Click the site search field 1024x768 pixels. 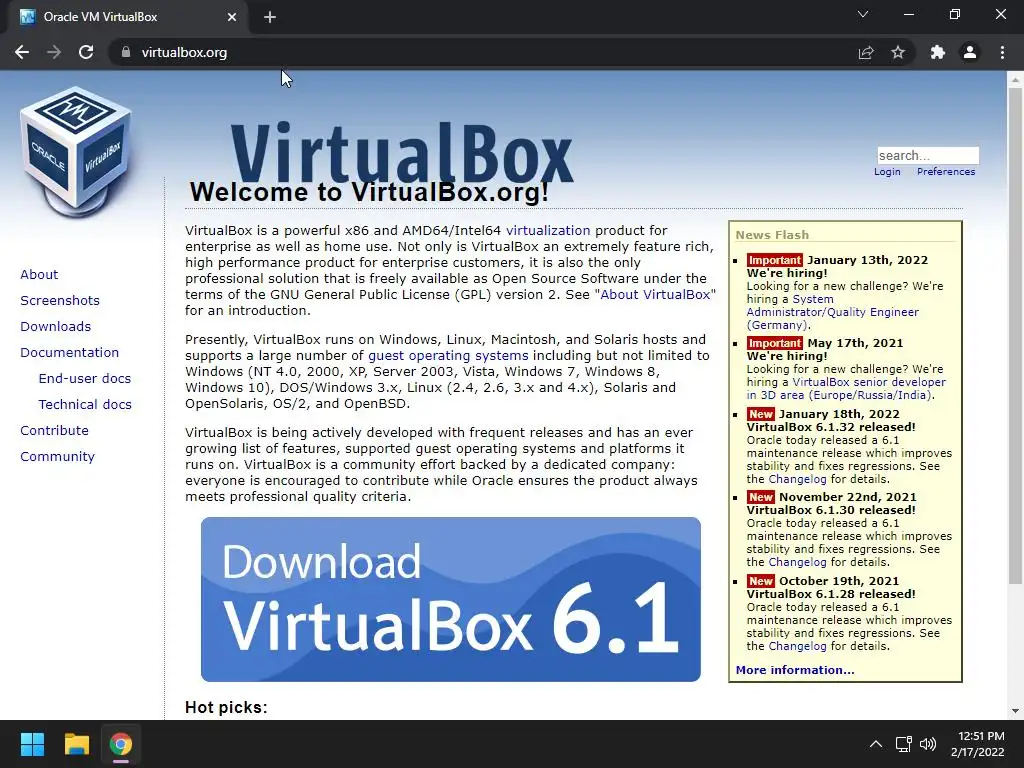click(x=927, y=155)
